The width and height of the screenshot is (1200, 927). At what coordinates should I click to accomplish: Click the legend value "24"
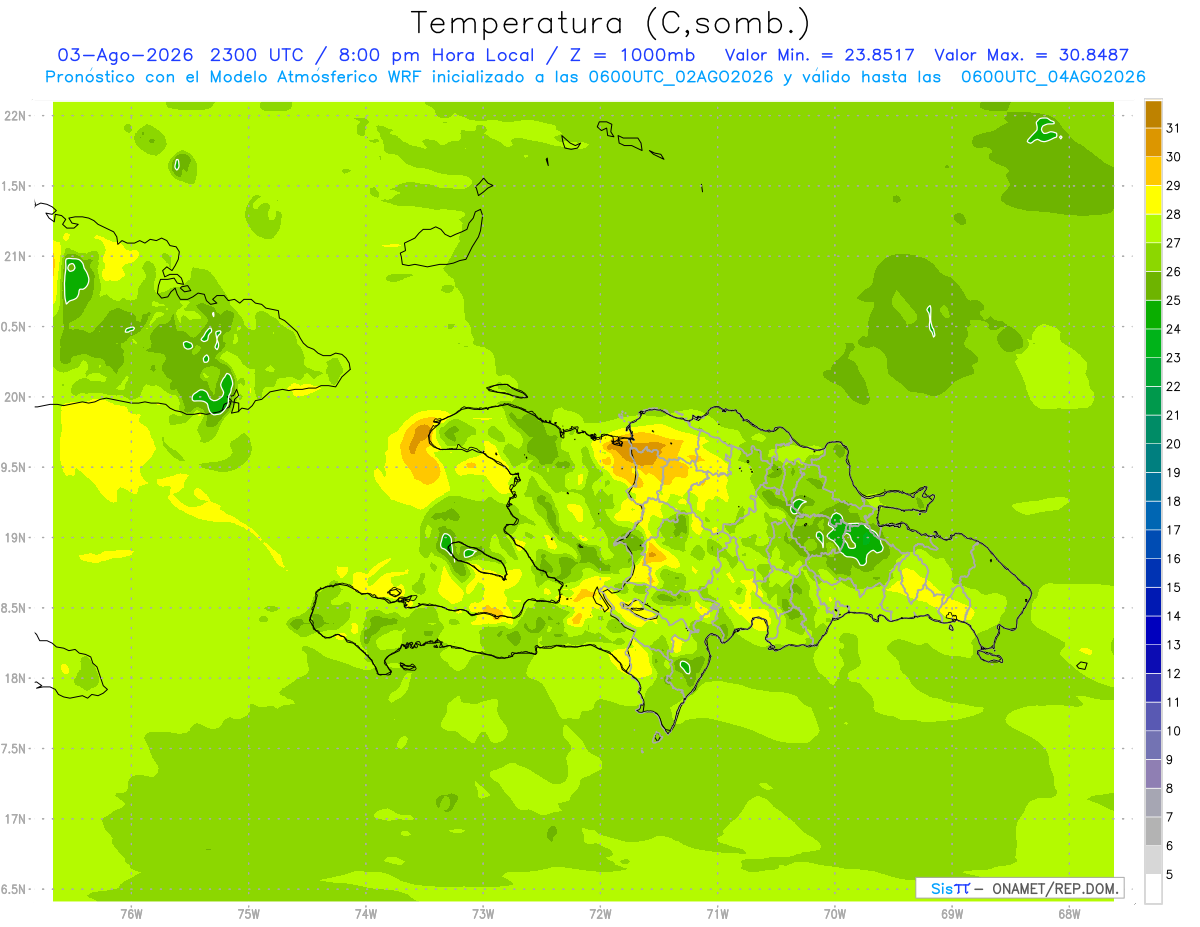1174,329
